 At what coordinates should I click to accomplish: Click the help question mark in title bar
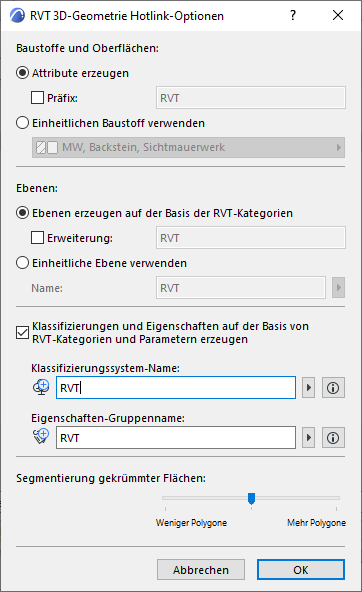pyautogui.click(x=293, y=15)
